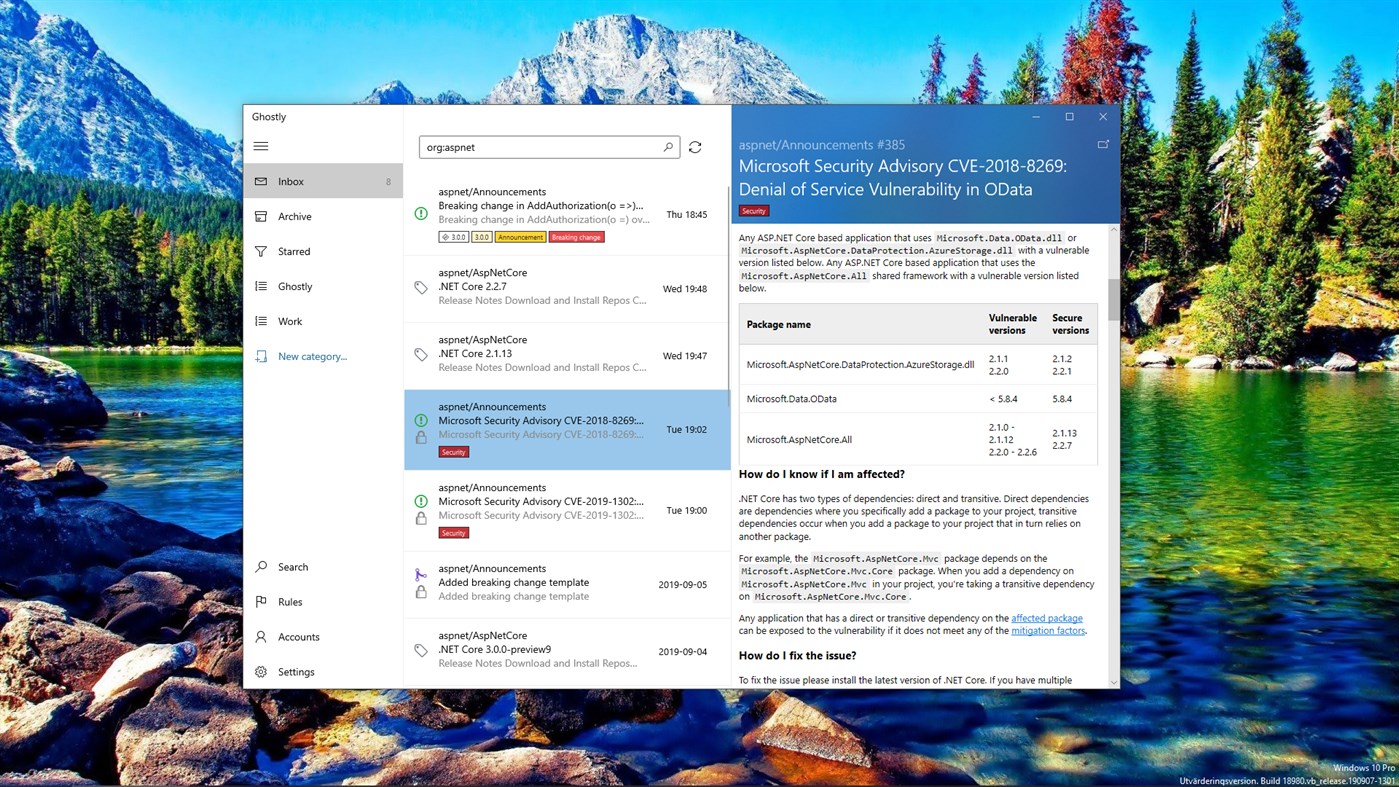The image size is (1399, 787).
Task: Follow the mitigation factors link
Action: [x=1048, y=631]
